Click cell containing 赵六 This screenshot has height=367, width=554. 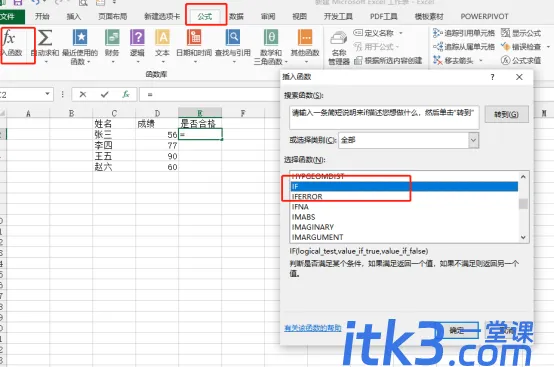click(114, 167)
